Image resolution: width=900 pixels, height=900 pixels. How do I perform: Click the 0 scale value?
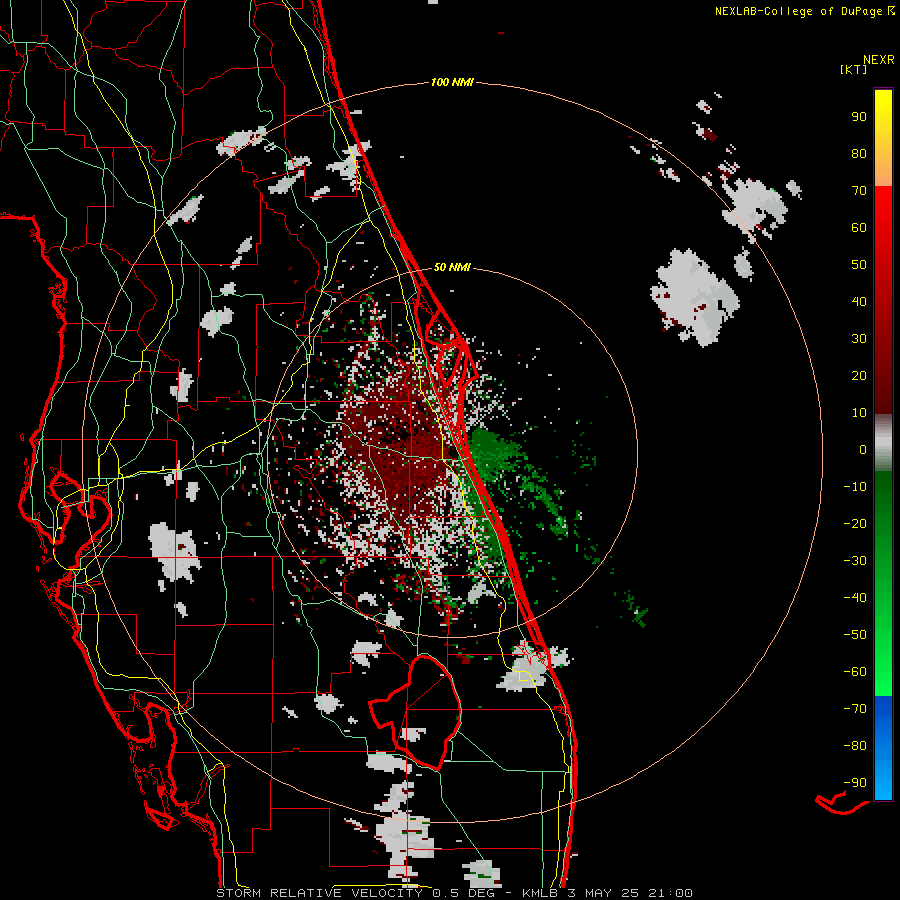(863, 449)
